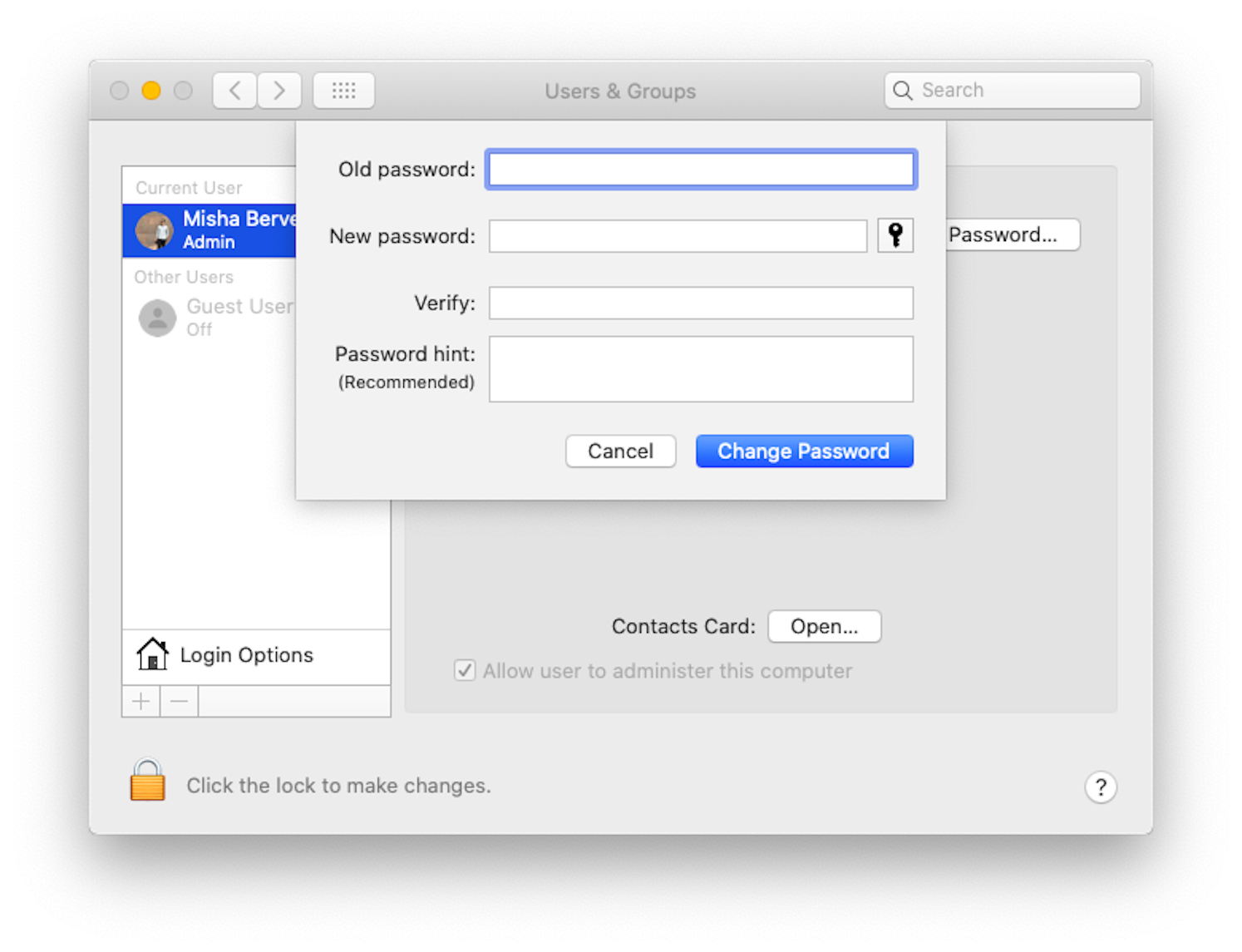Click the add user plus button

[140, 701]
